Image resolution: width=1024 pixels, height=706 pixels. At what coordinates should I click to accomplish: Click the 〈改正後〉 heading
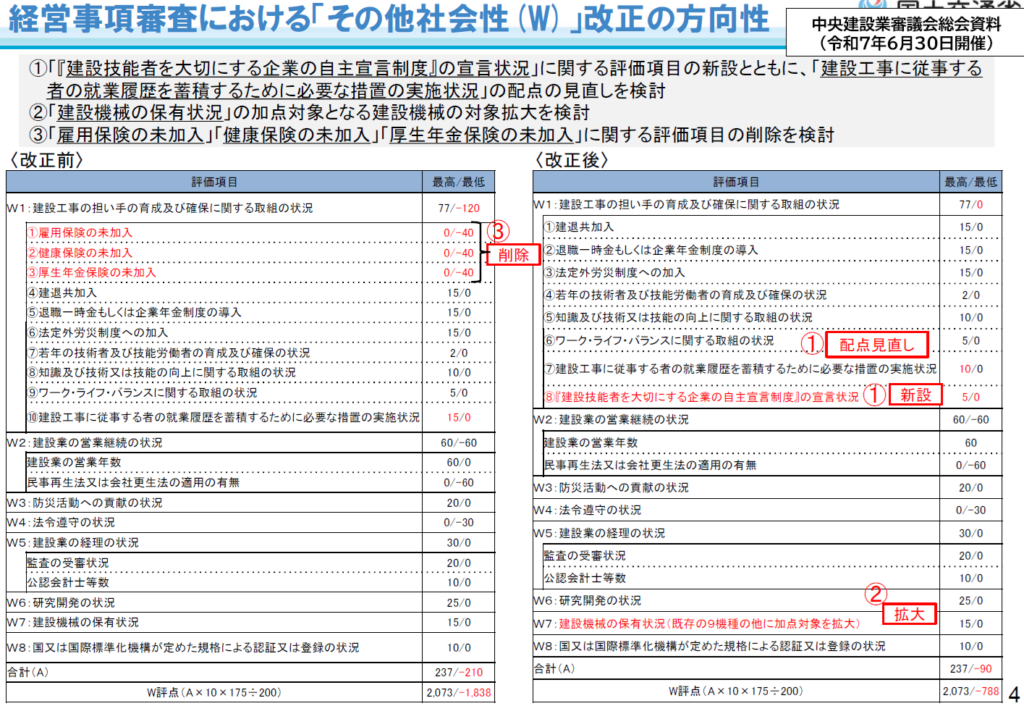pyautogui.click(x=571, y=160)
